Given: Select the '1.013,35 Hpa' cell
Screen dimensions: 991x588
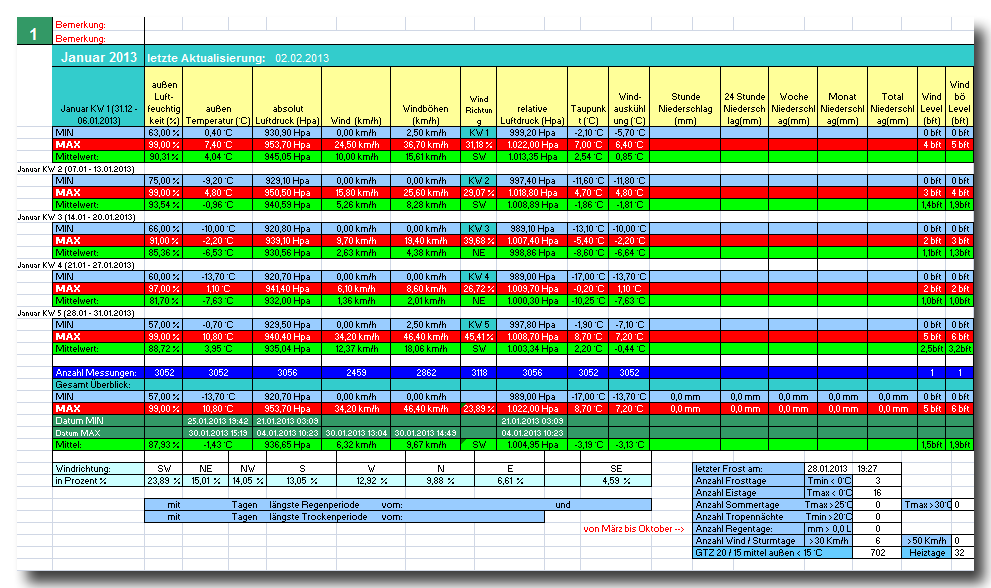Looking at the screenshot, I should [532, 157].
